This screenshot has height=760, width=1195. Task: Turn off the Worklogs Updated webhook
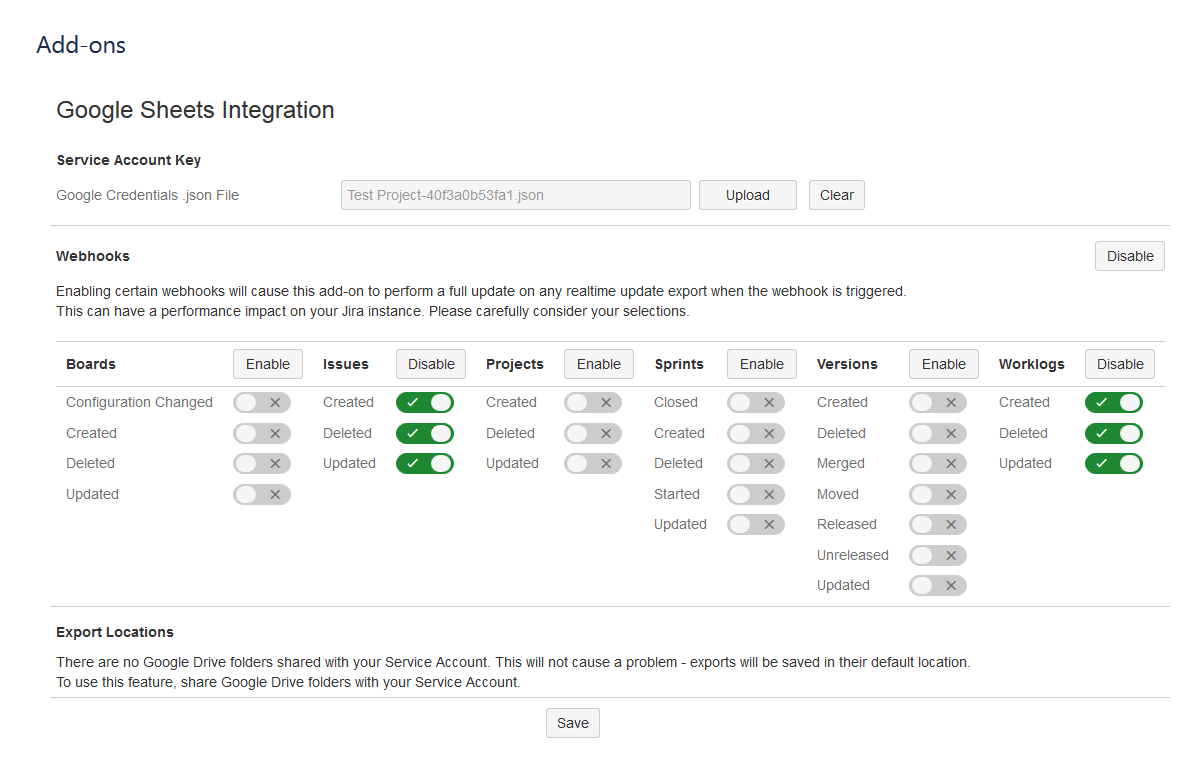1113,464
